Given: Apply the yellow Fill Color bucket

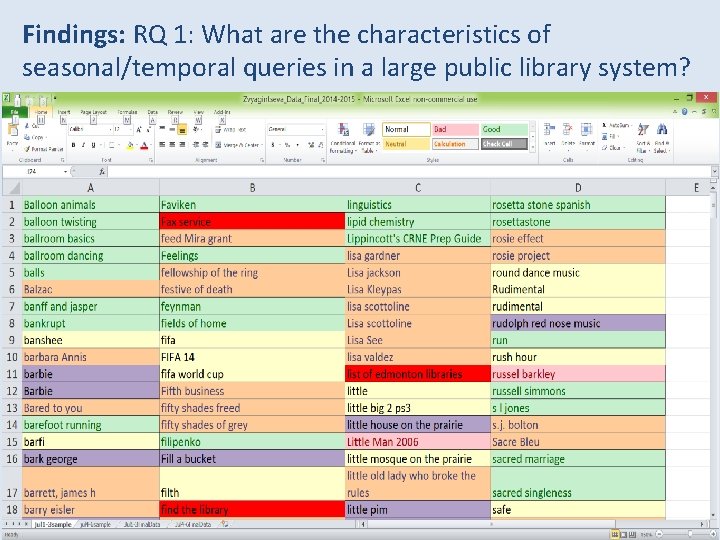Looking at the screenshot, I should [x=130, y=146].
